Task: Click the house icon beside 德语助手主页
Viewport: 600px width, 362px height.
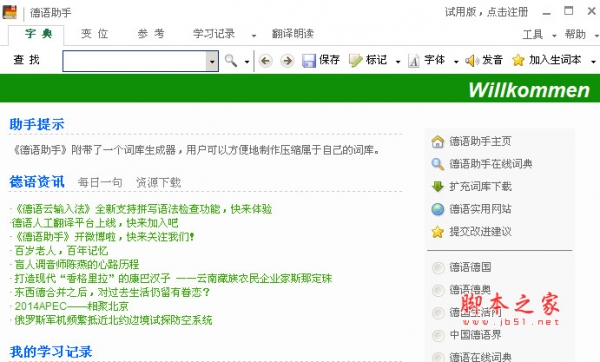Action: (437, 142)
